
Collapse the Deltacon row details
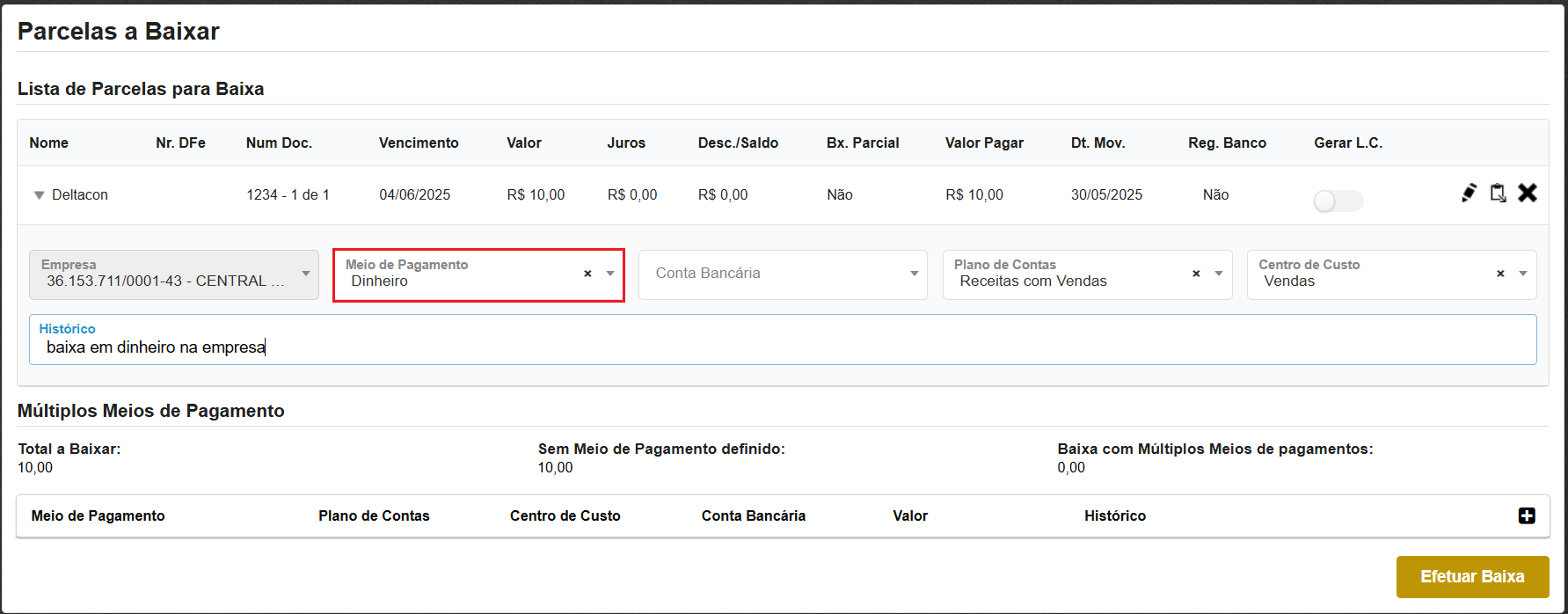39,195
